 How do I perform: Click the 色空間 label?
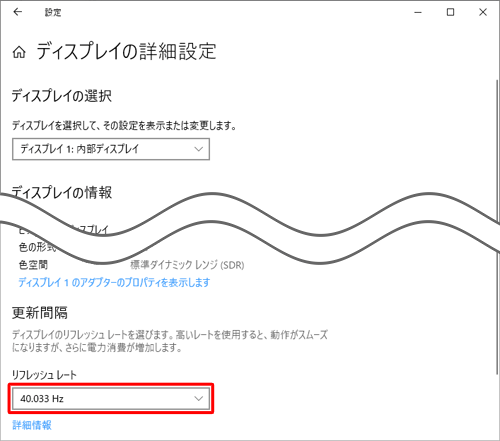[33, 265]
